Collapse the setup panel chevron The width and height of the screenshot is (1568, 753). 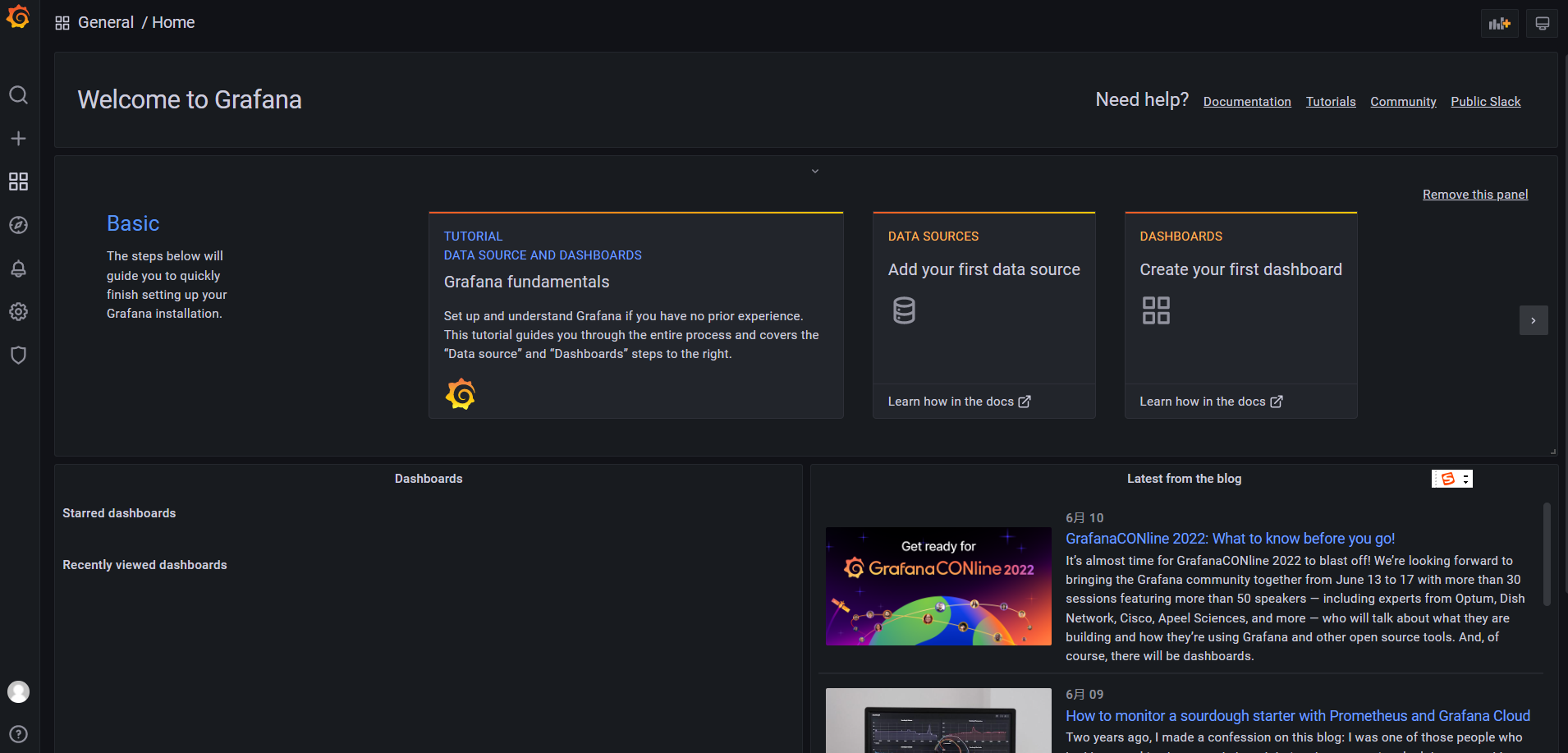[815, 171]
